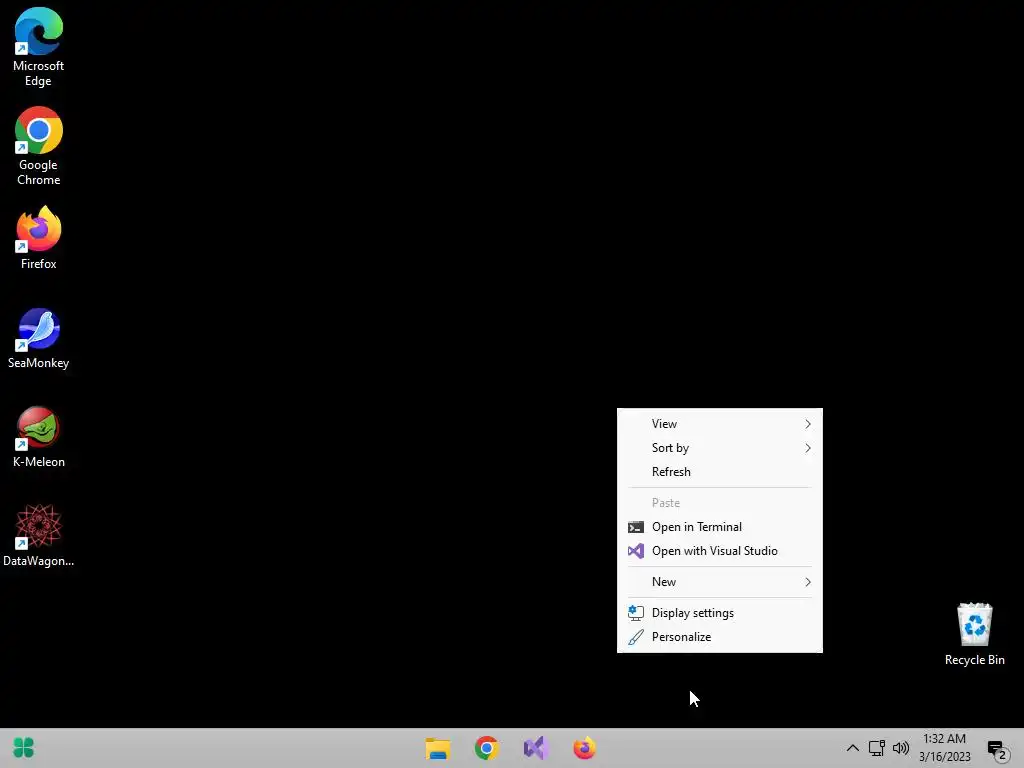The image size is (1024, 768).
Task: Click the volume speaker tray icon
Action: [901, 748]
